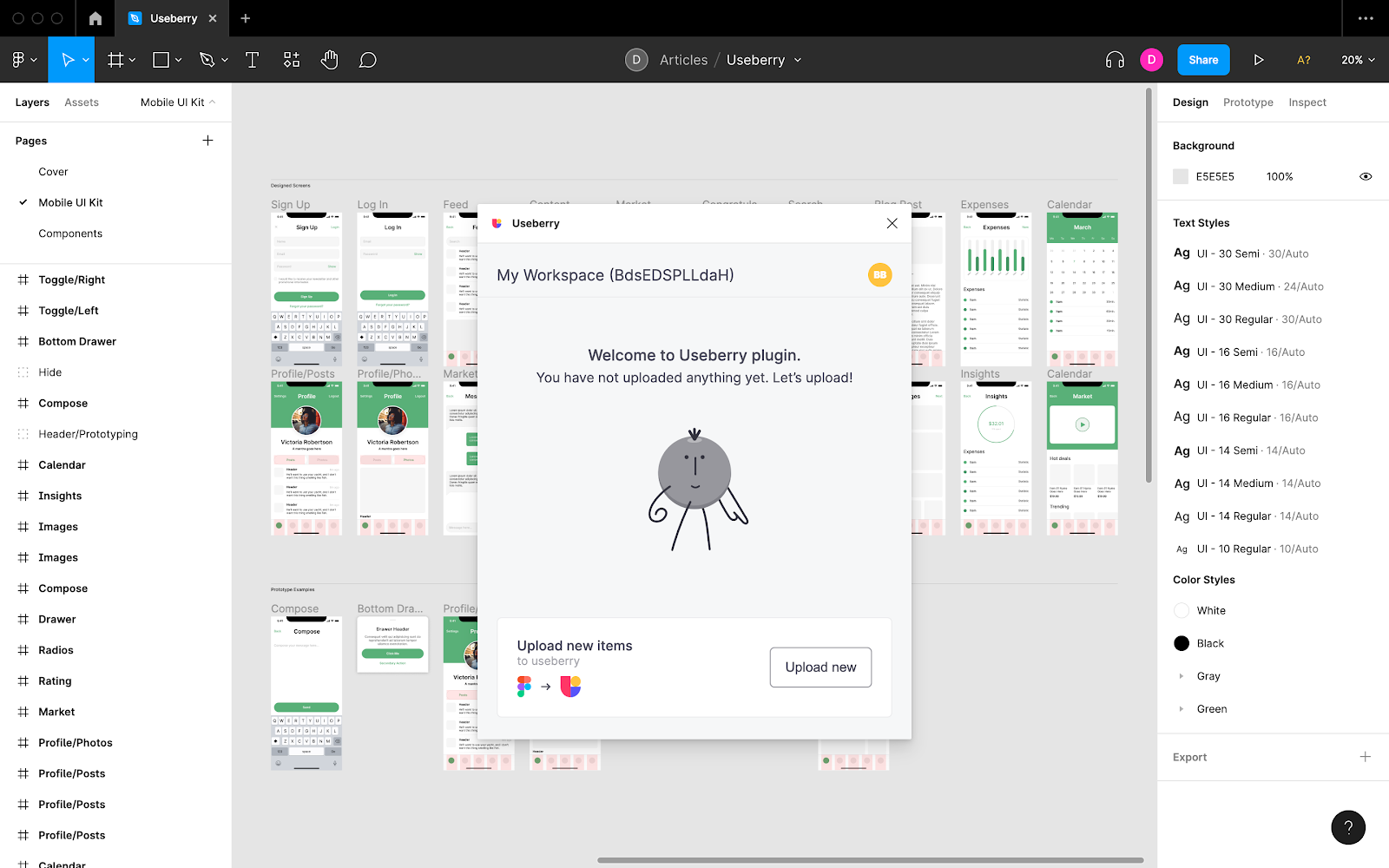Open the help question mark button

click(x=1348, y=827)
